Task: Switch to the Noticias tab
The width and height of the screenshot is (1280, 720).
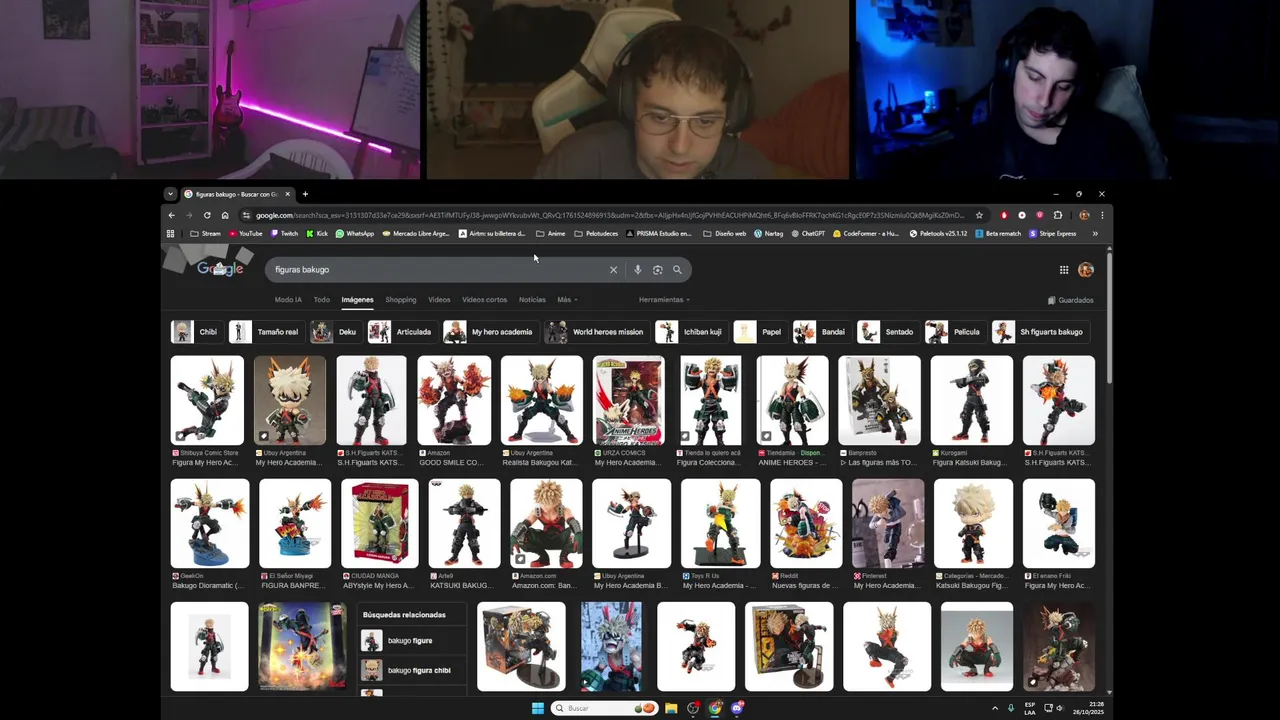Action: click(532, 300)
